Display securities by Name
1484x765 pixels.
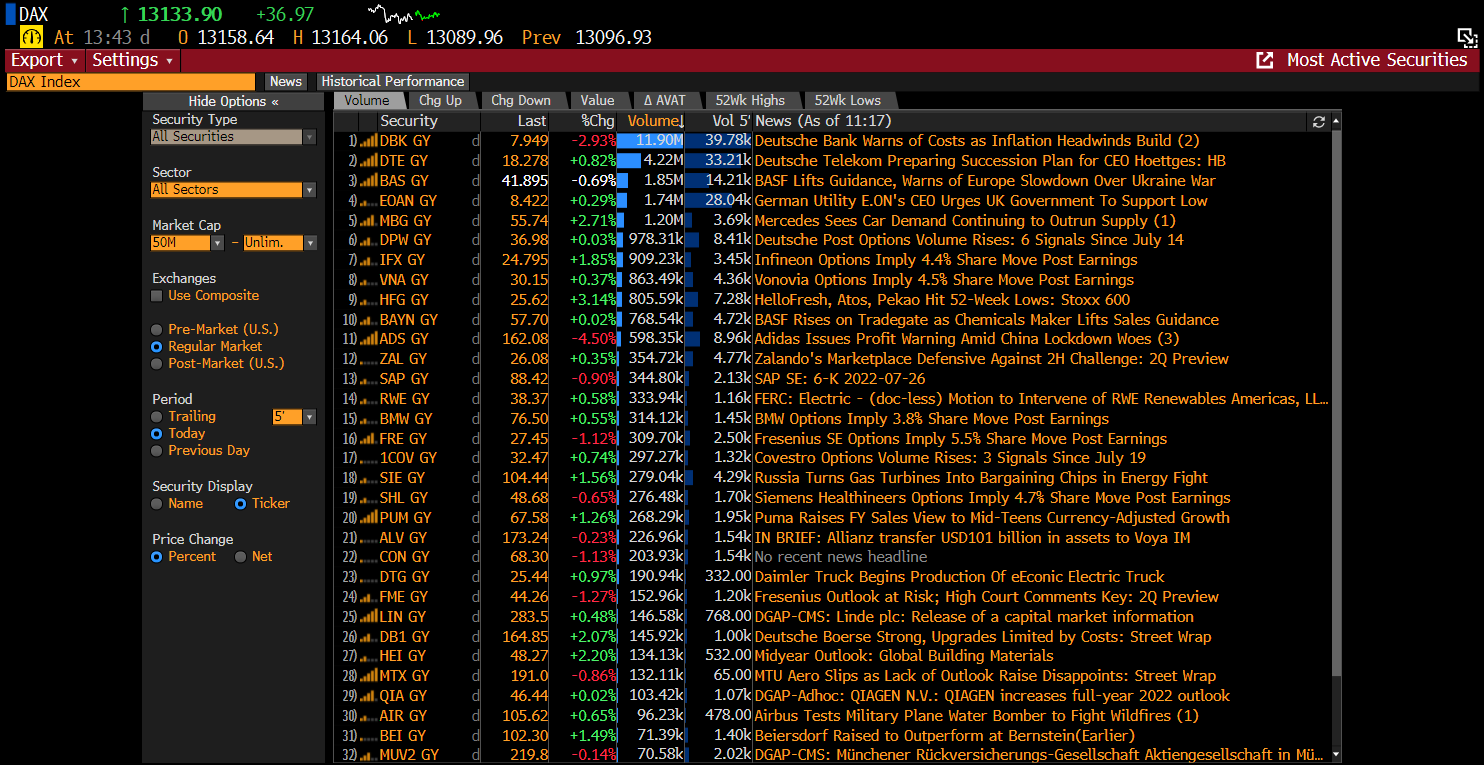[156, 504]
